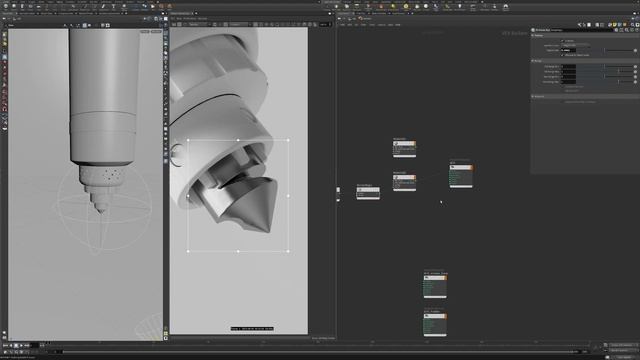The image size is (640, 360).
Task: Open the Tools menu in the network editor
Action: 372,24
